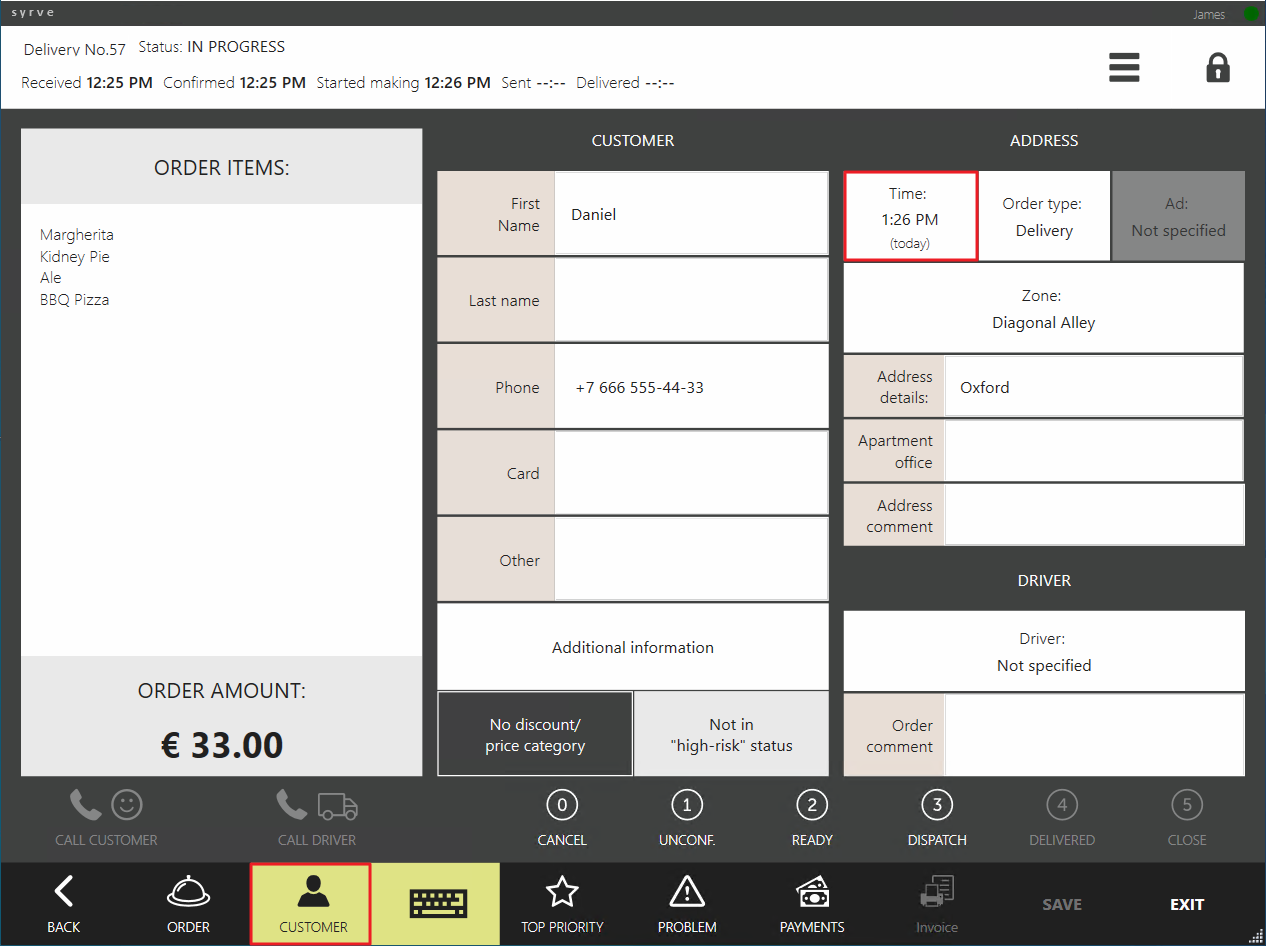The image size is (1266, 946).
Task: Open Additional information button
Action: (x=633, y=647)
